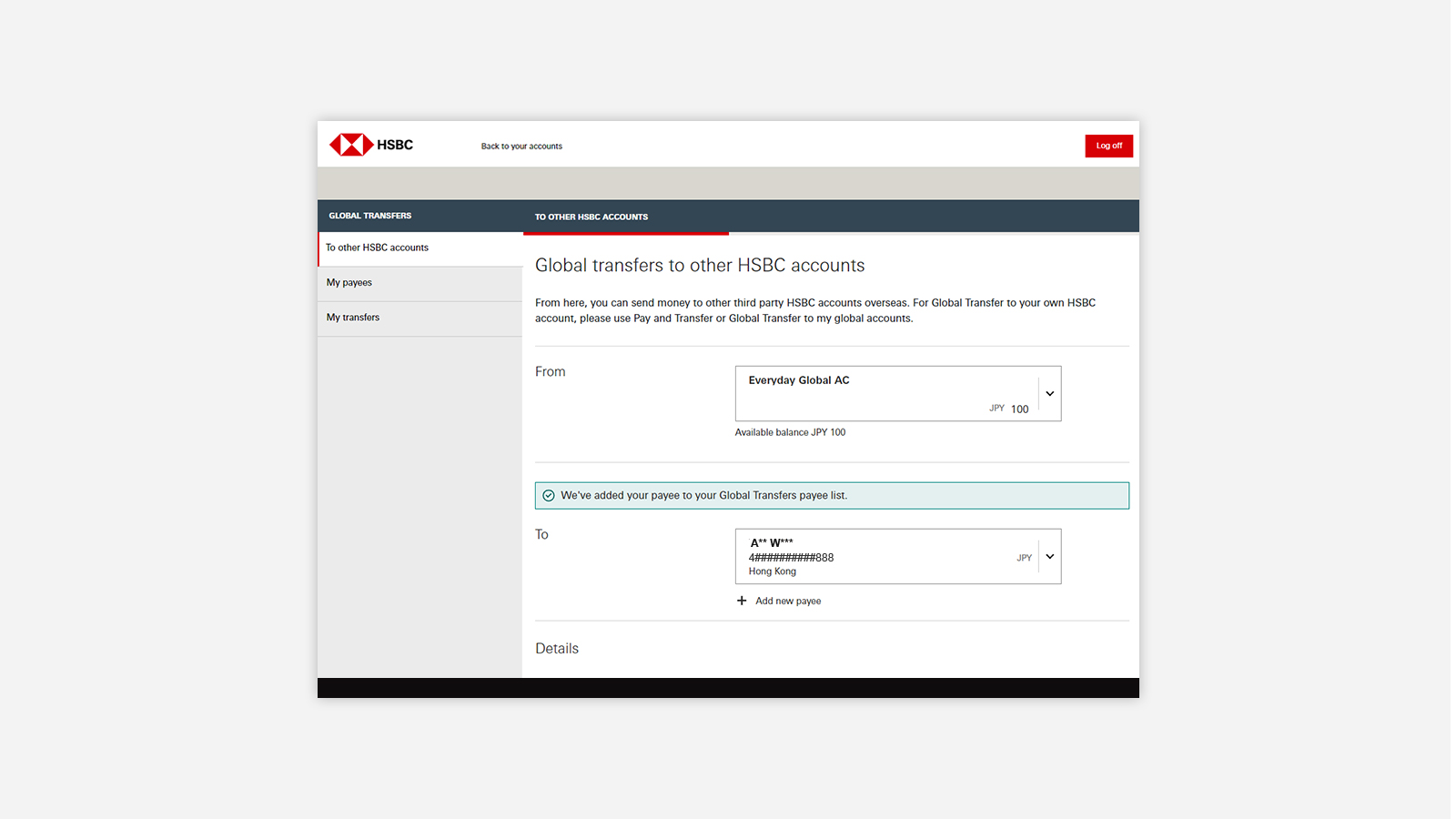Click the Available balance JPY 100 text

790,432
